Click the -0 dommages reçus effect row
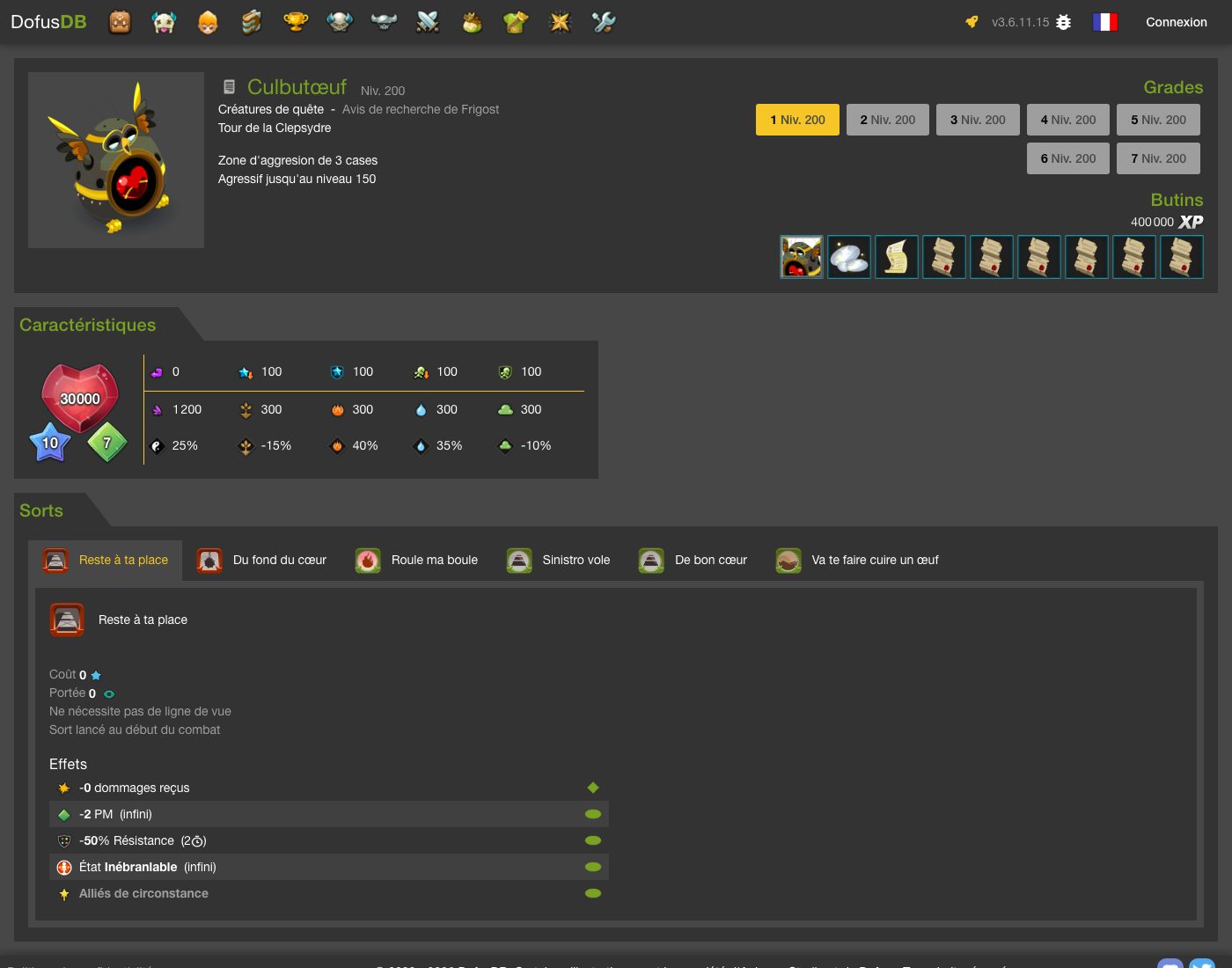This screenshot has width=1232, height=968. (x=329, y=788)
